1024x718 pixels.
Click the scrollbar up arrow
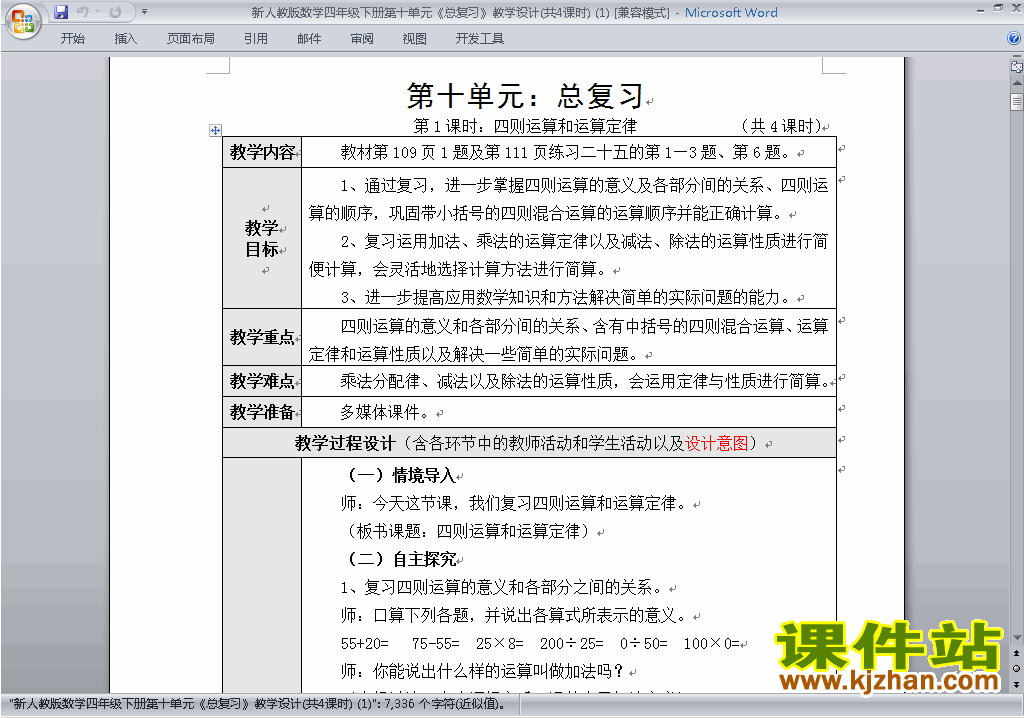1017,84
